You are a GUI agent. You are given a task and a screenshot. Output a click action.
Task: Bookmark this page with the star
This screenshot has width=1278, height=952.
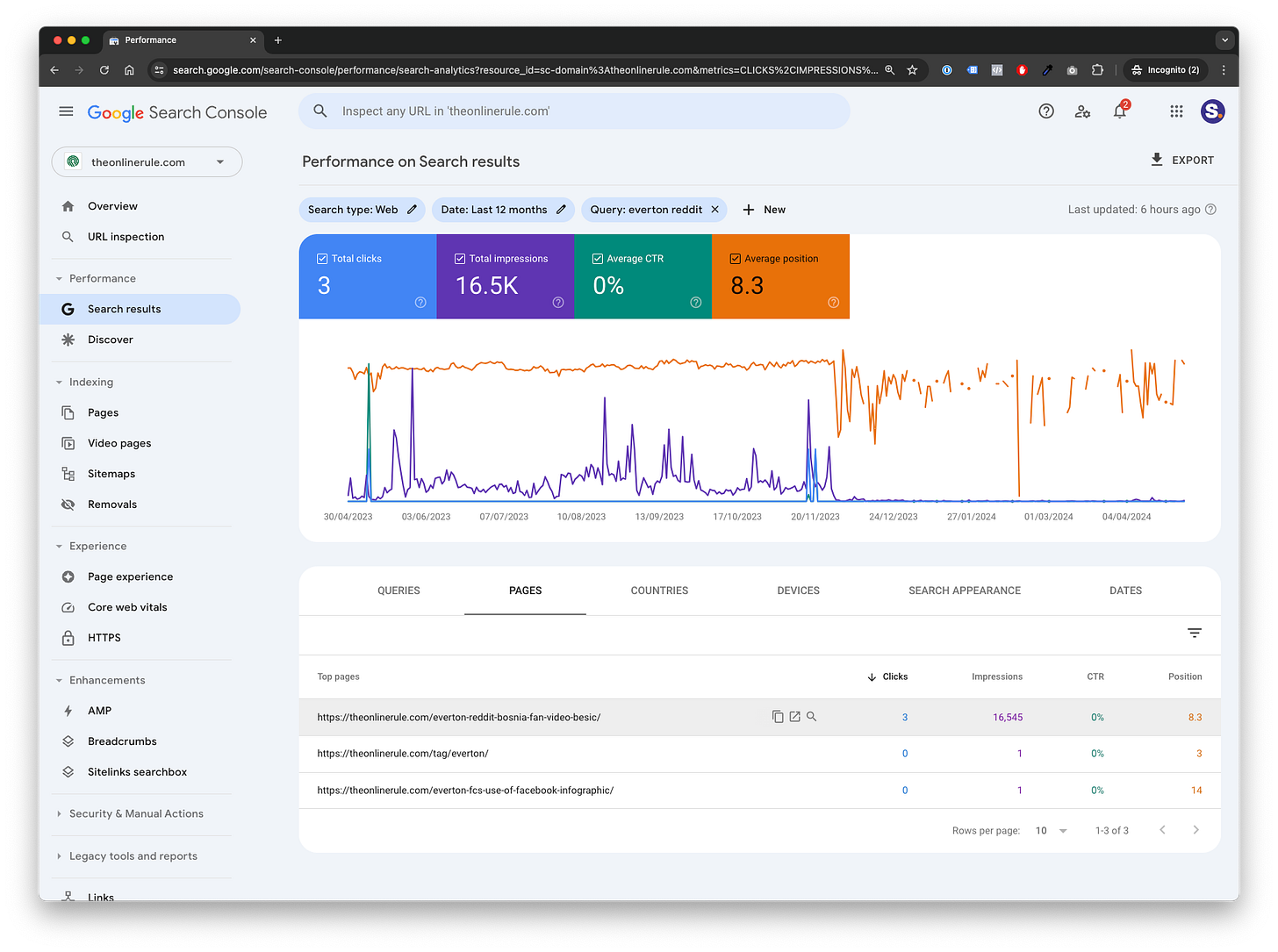[912, 70]
